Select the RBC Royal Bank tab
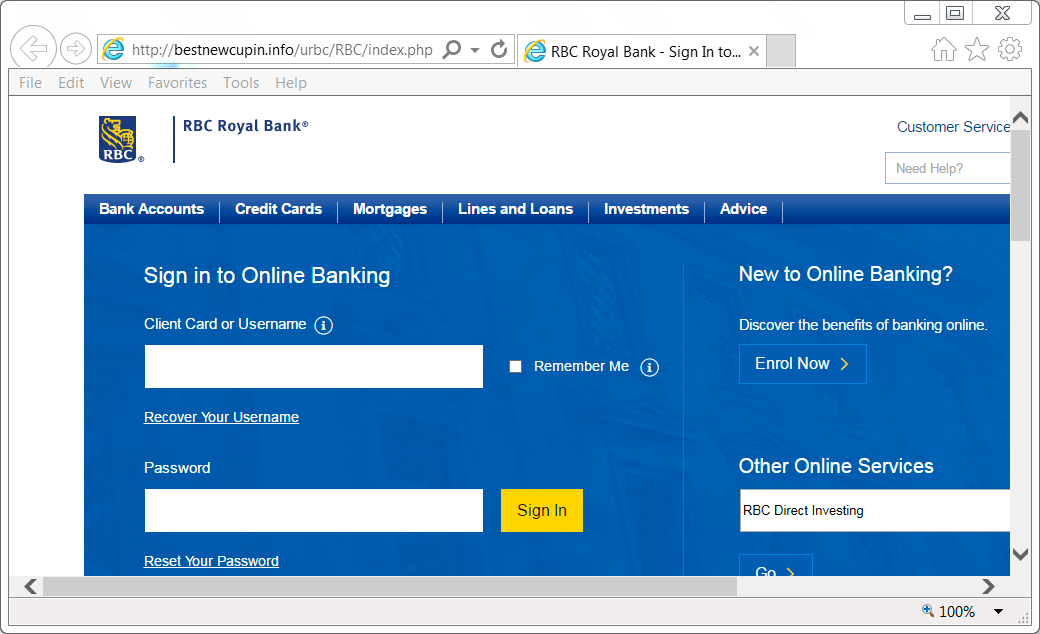The height and width of the screenshot is (634, 1040). 641,51
